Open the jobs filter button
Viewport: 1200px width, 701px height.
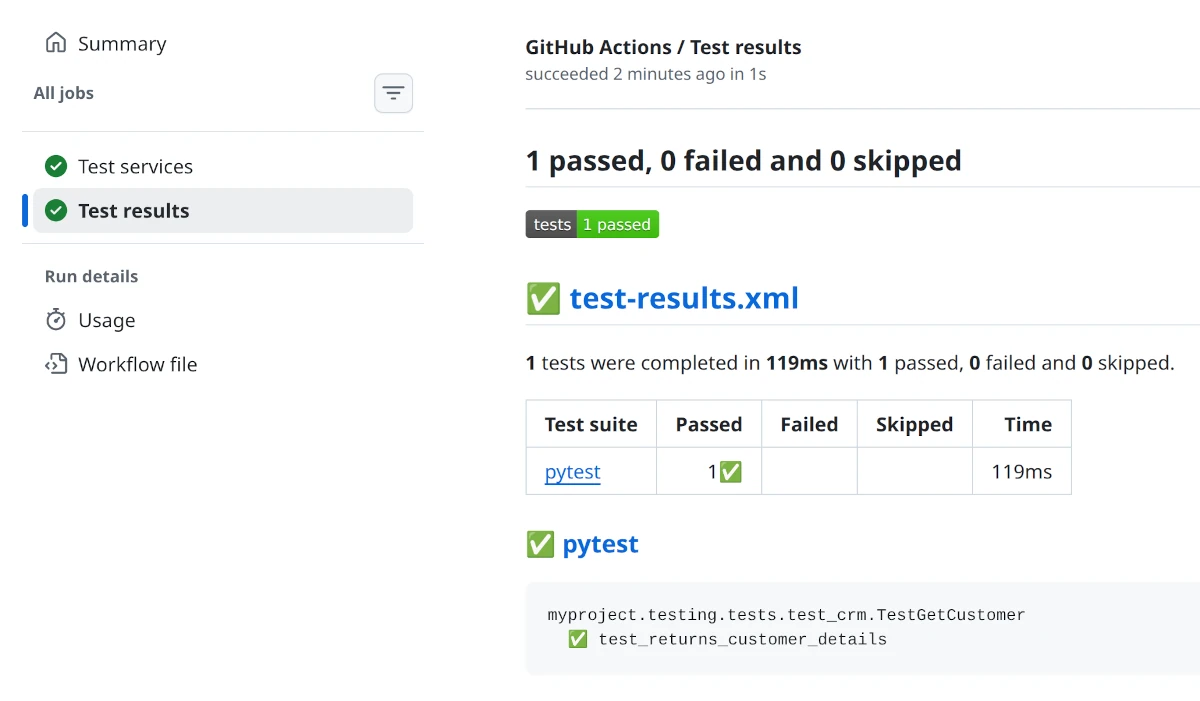[x=393, y=94]
